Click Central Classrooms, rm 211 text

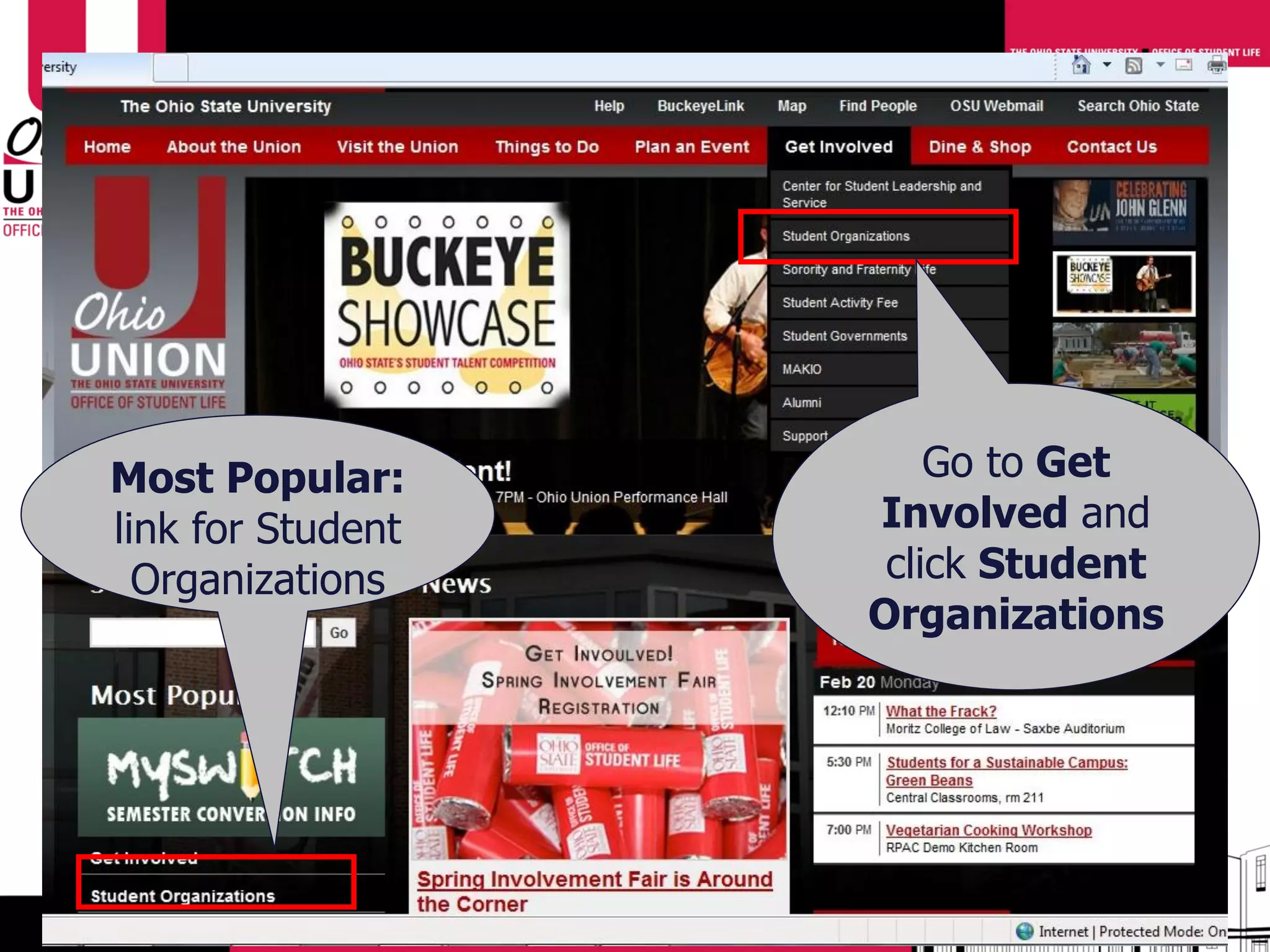pos(965,798)
